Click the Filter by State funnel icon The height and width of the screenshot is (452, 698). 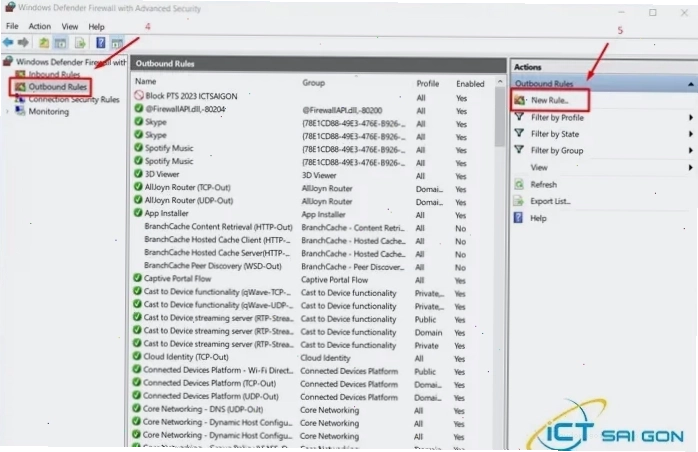(519, 134)
